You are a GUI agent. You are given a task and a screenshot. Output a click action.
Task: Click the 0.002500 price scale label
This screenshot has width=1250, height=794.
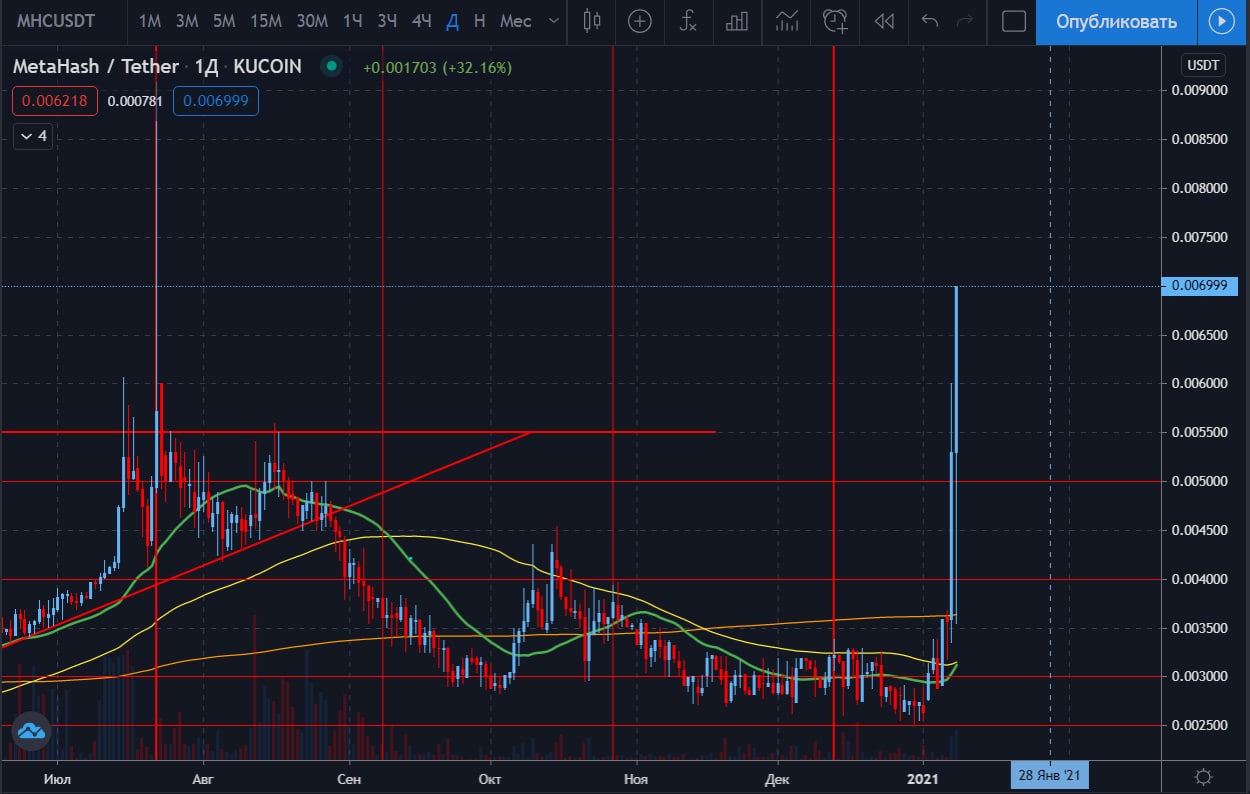coord(1199,725)
